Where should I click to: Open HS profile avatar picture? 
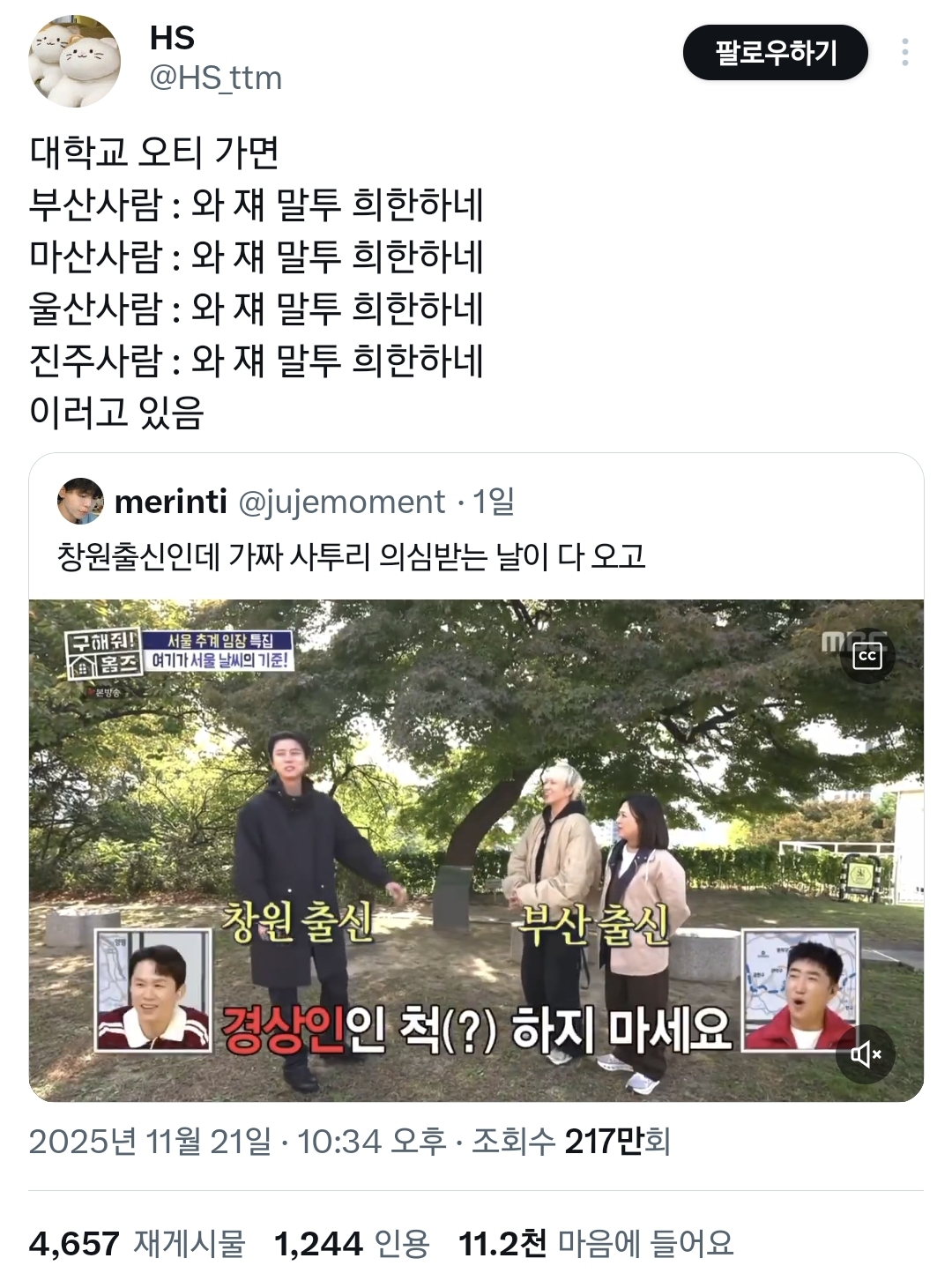click(x=74, y=62)
